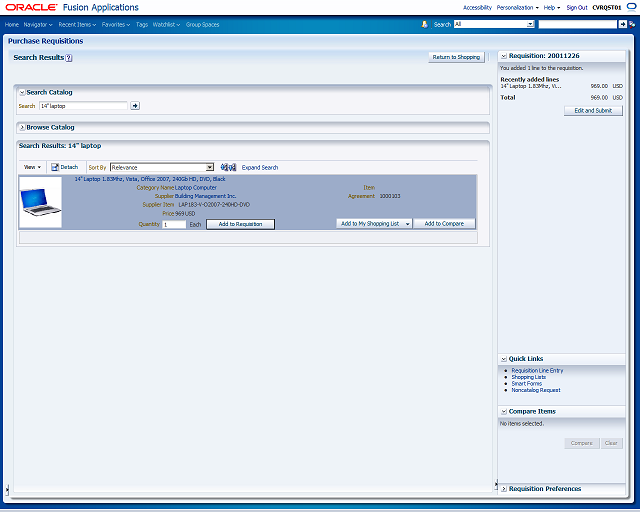Collapse the Search Catalog section

point(22,93)
